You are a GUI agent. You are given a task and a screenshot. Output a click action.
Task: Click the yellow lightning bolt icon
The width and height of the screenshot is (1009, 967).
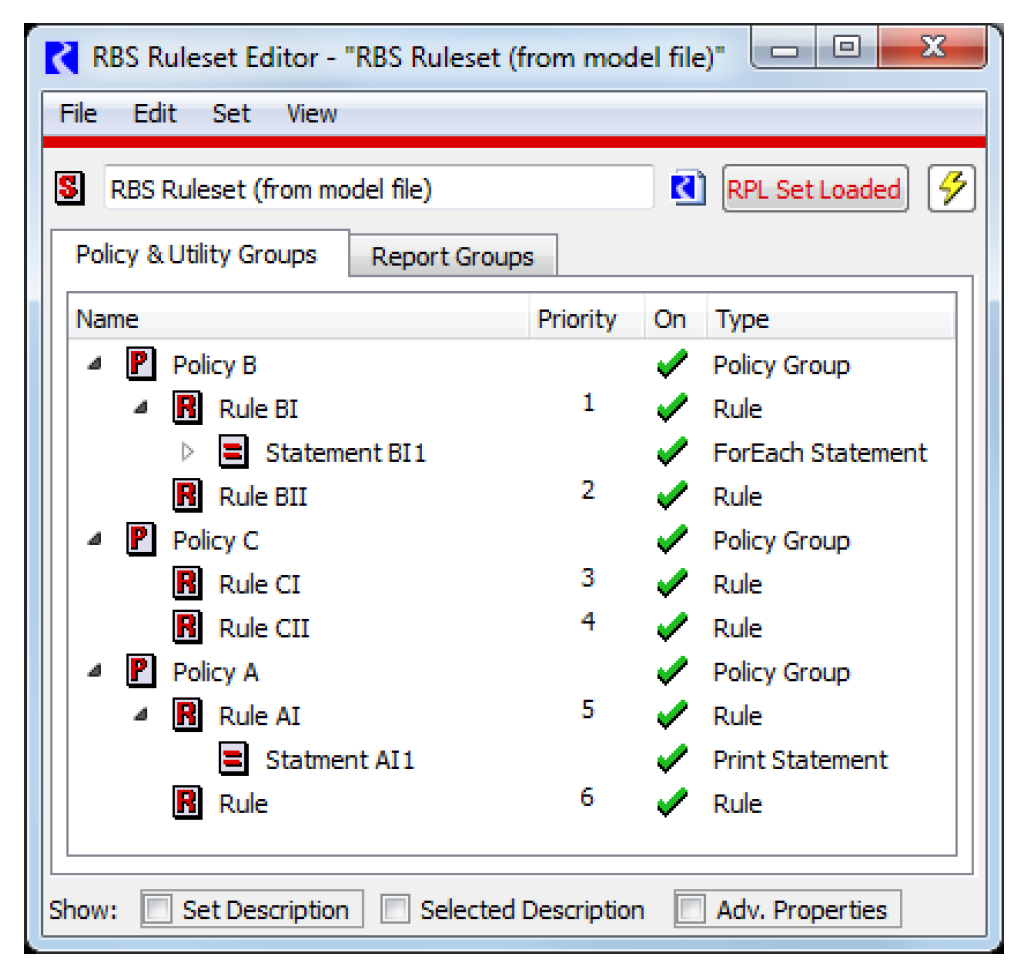(x=951, y=189)
